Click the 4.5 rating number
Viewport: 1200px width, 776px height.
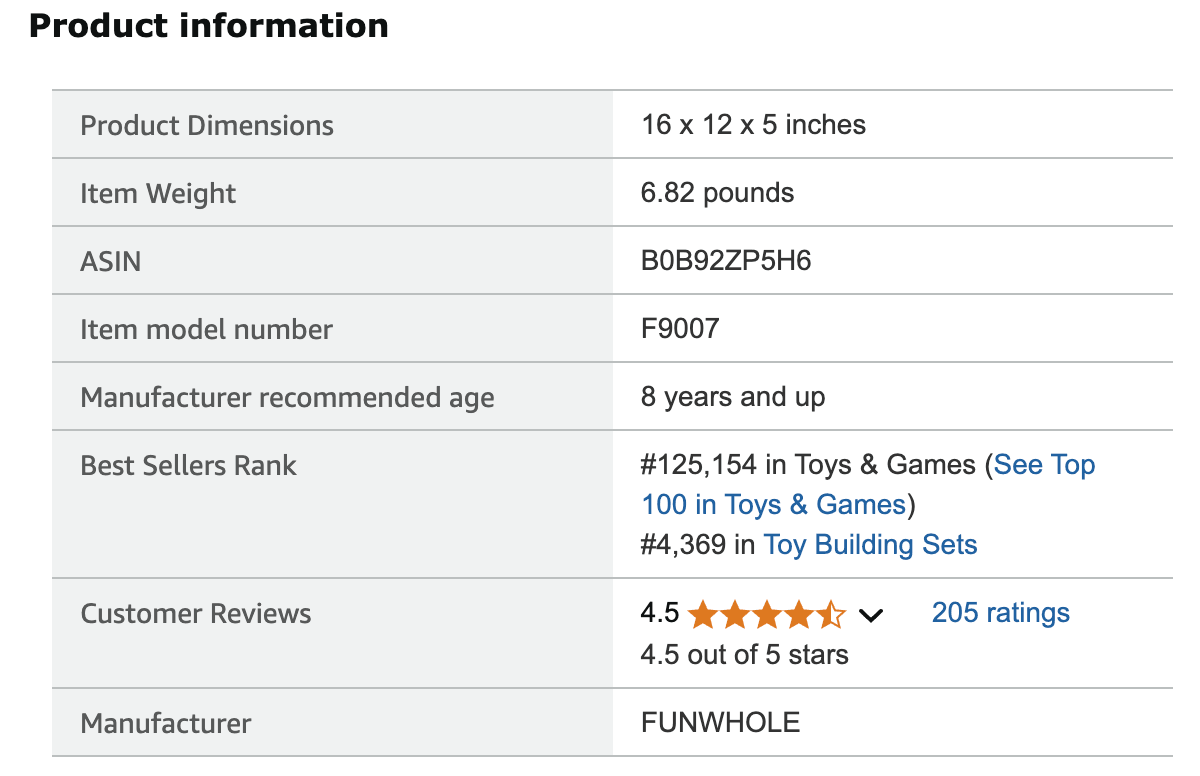(660, 613)
